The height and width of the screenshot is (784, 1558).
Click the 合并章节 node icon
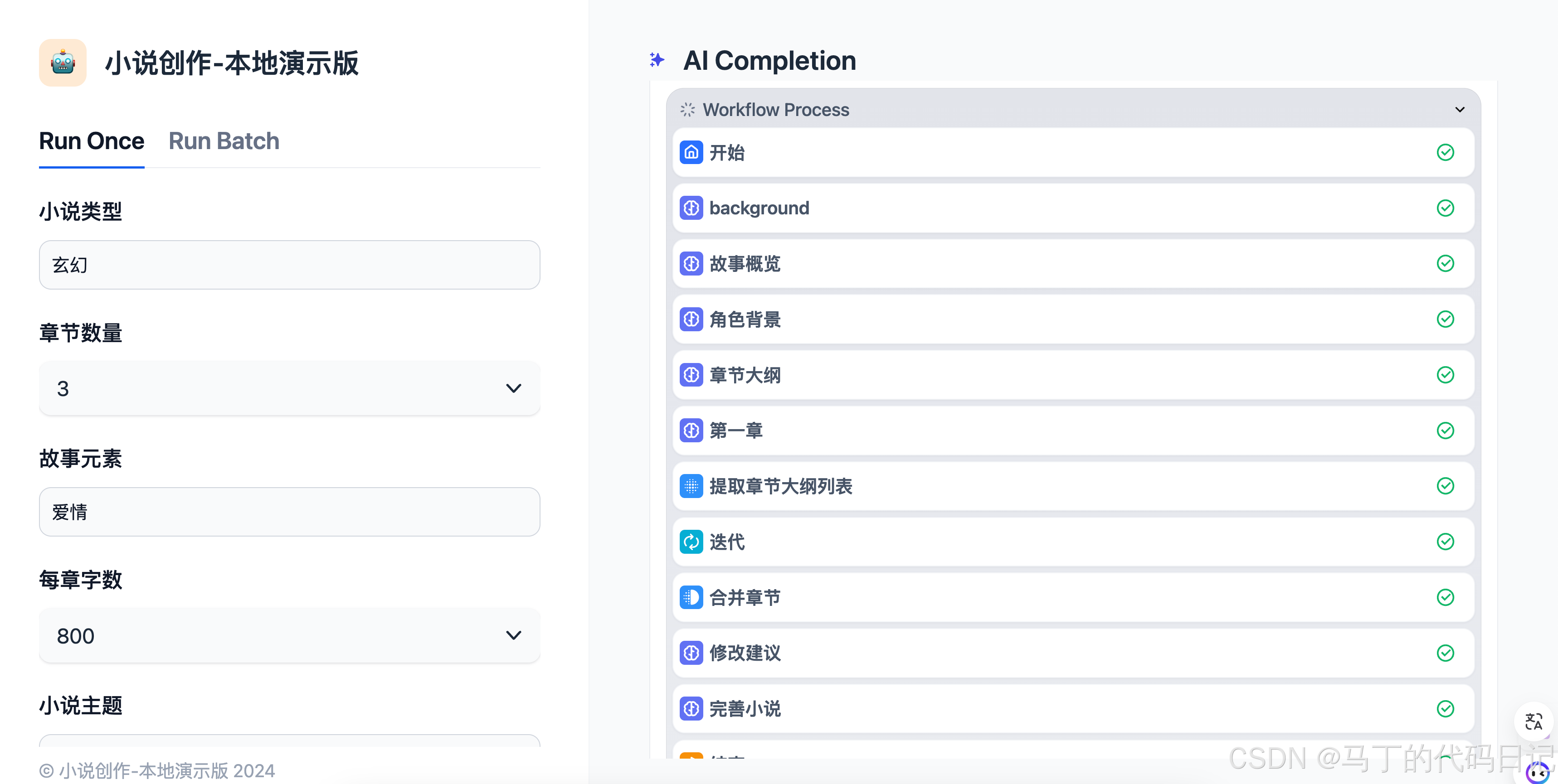(691, 597)
